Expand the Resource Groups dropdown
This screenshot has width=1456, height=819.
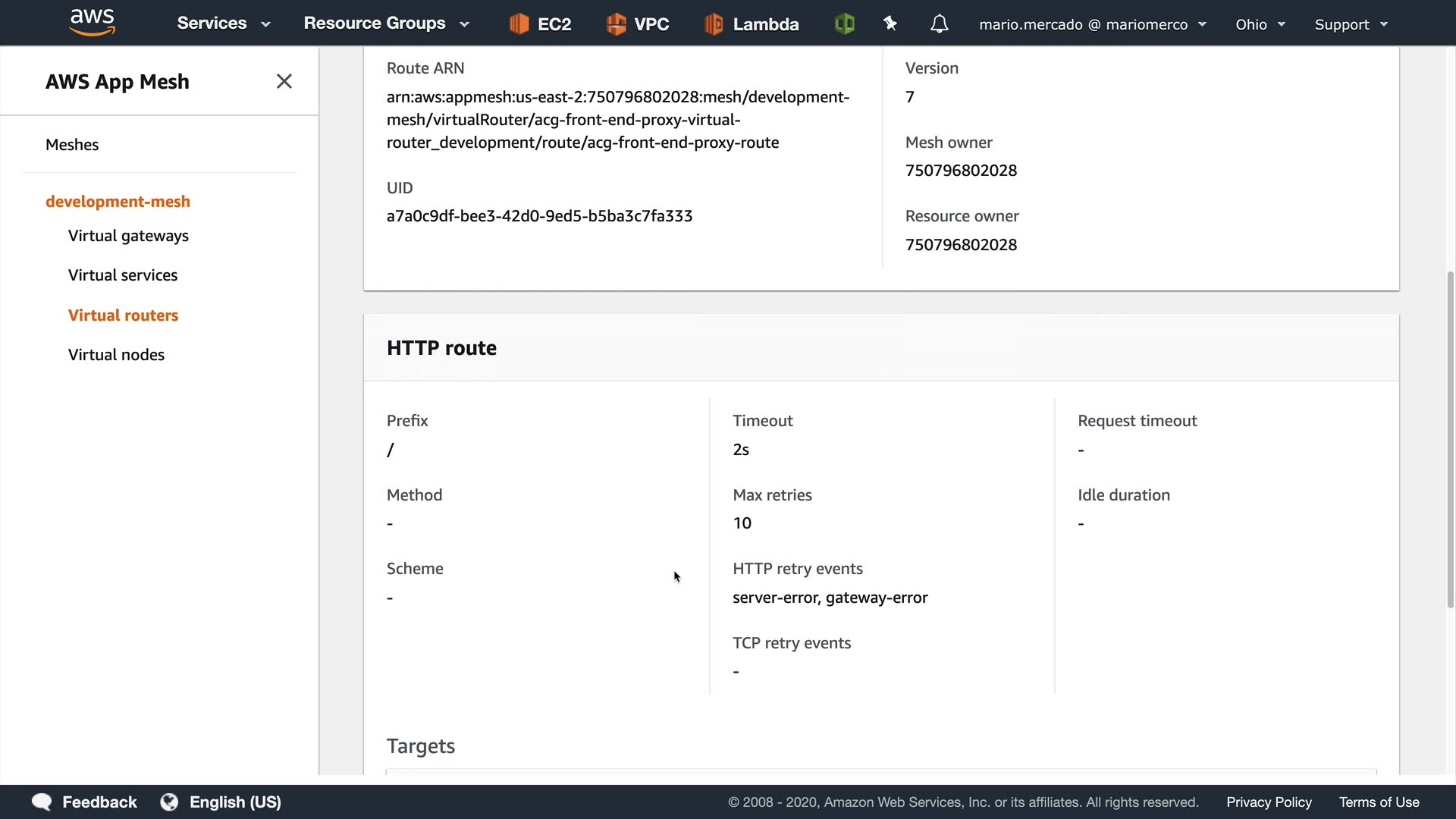point(386,24)
